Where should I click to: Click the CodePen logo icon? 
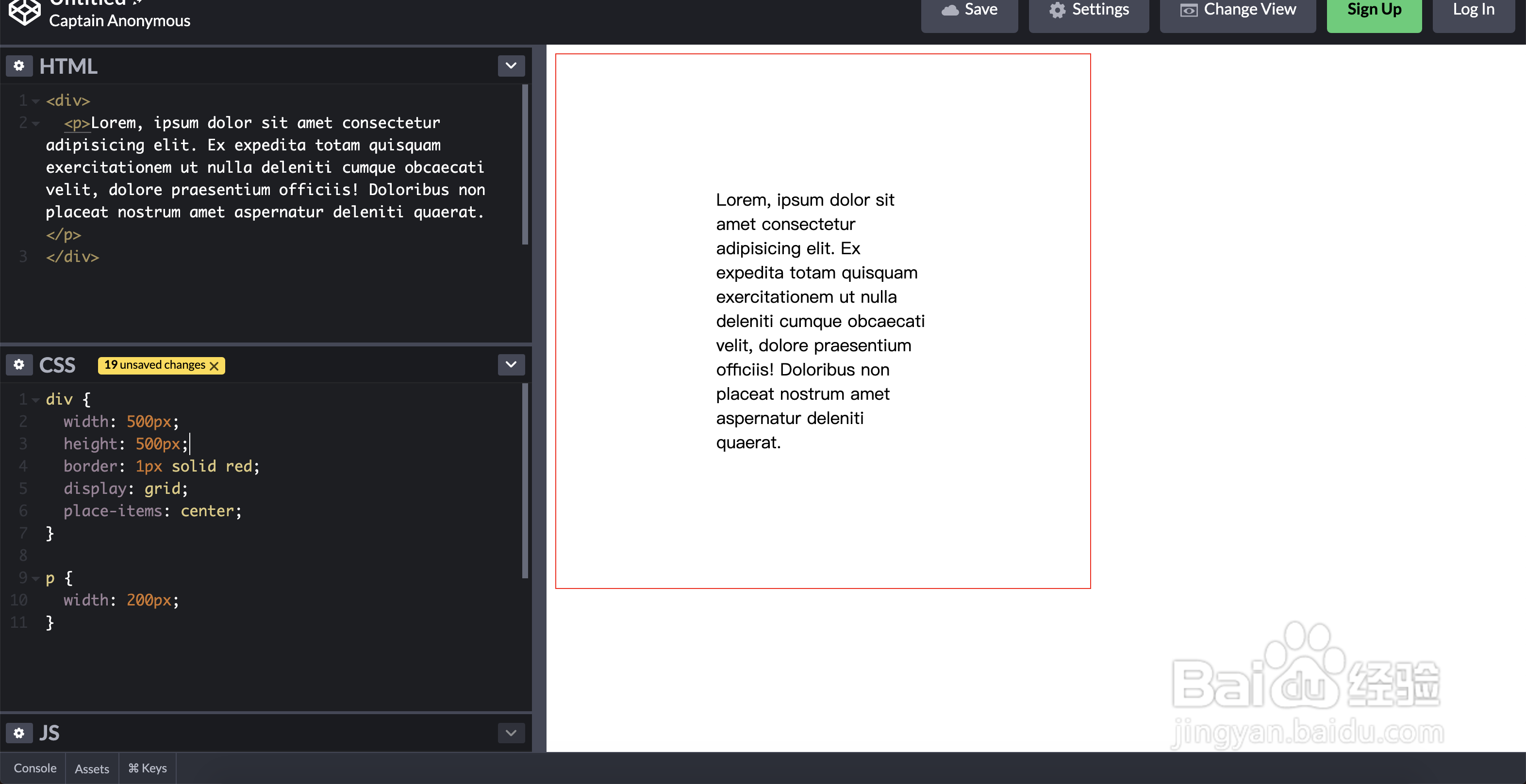click(x=24, y=12)
